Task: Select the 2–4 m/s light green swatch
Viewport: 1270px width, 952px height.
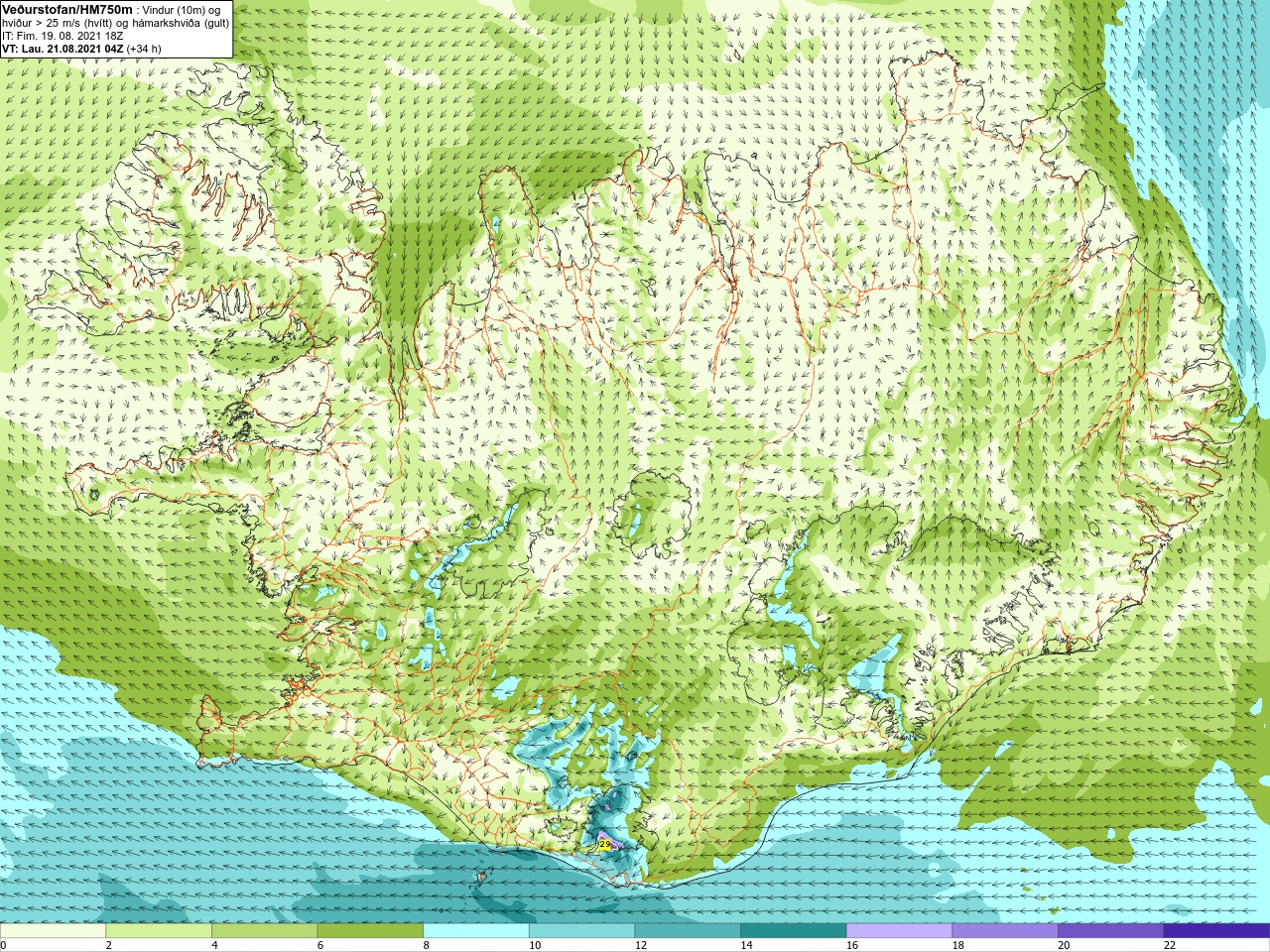Action: click(x=159, y=931)
